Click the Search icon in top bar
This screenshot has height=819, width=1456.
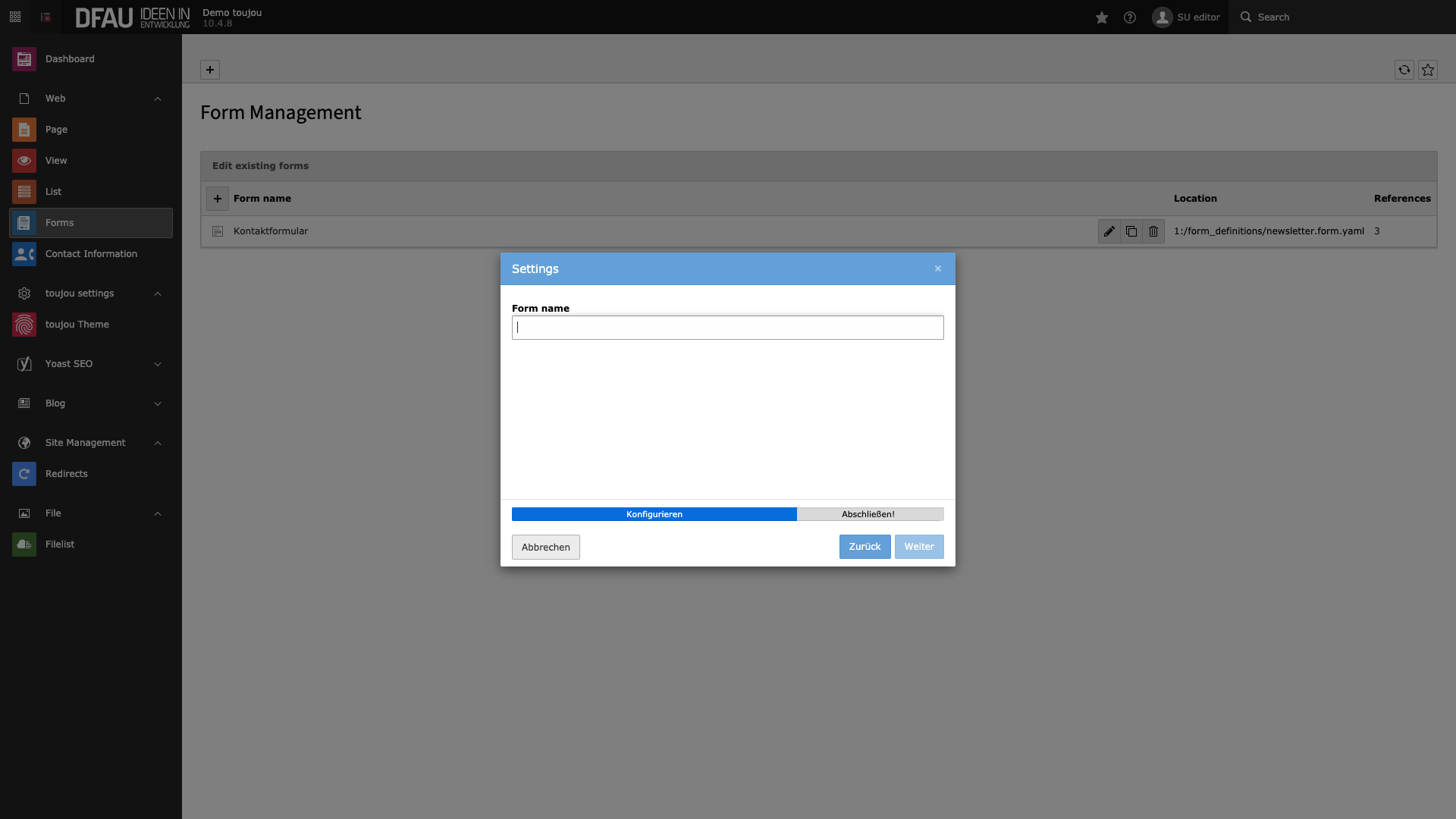(x=1247, y=17)
